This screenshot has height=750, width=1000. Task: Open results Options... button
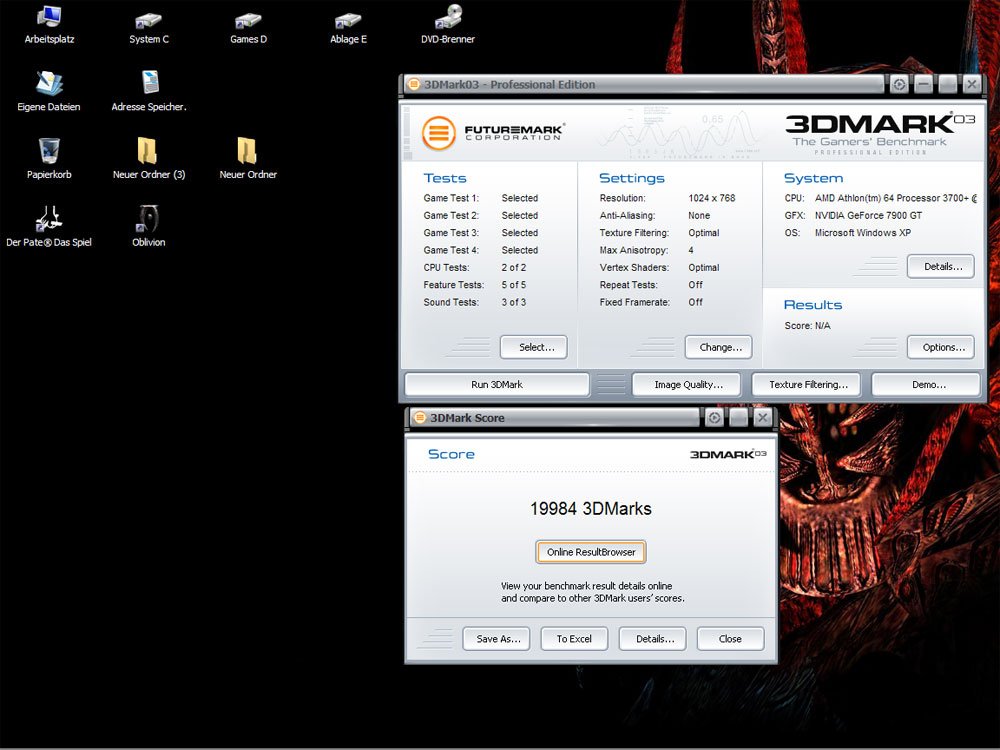click(941, 348)
